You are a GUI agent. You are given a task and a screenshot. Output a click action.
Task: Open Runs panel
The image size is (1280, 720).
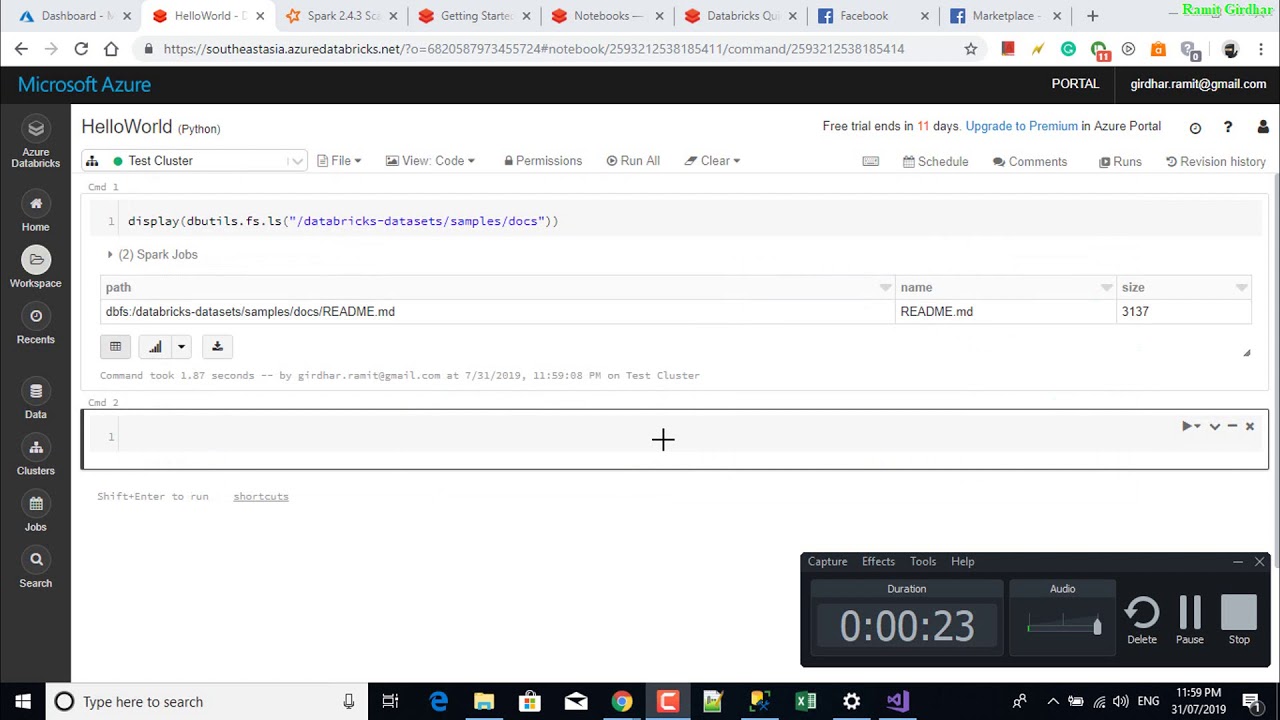pos(1120,161)
